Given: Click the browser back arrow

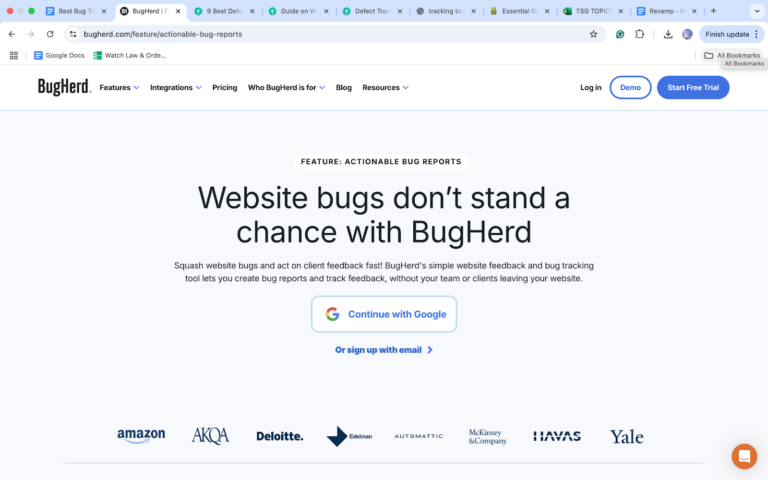Looking at the screenshot, I should 12,34.
